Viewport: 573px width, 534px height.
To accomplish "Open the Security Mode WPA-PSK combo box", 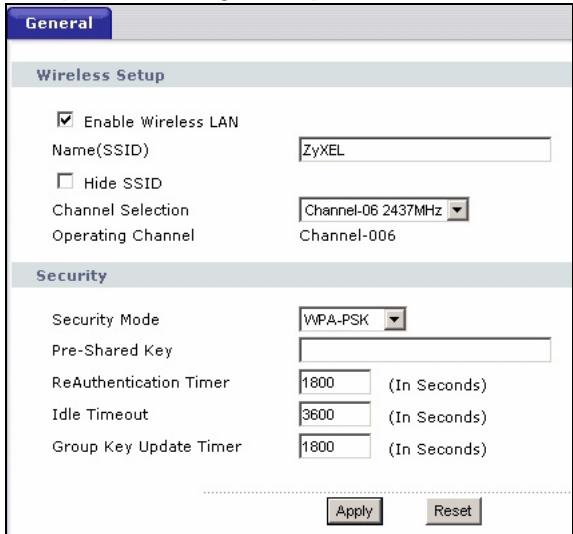I will [x=353, y=319].
